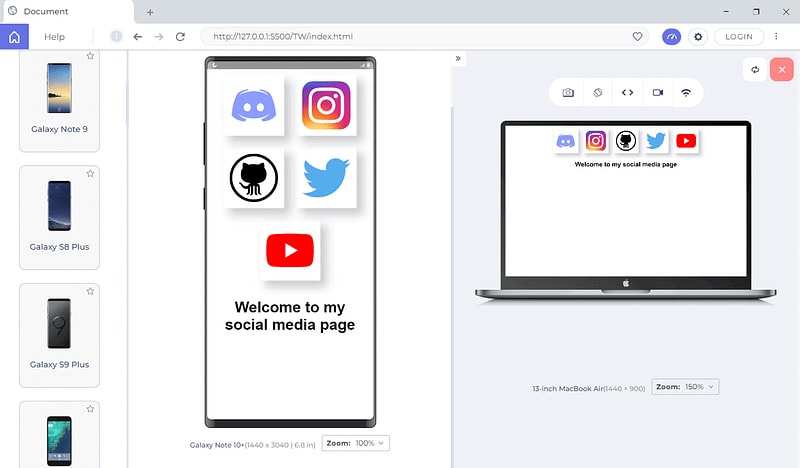Click Twitter icon in phone preview
This screenshot has height=468, width=800.
[x=326, y=178]
